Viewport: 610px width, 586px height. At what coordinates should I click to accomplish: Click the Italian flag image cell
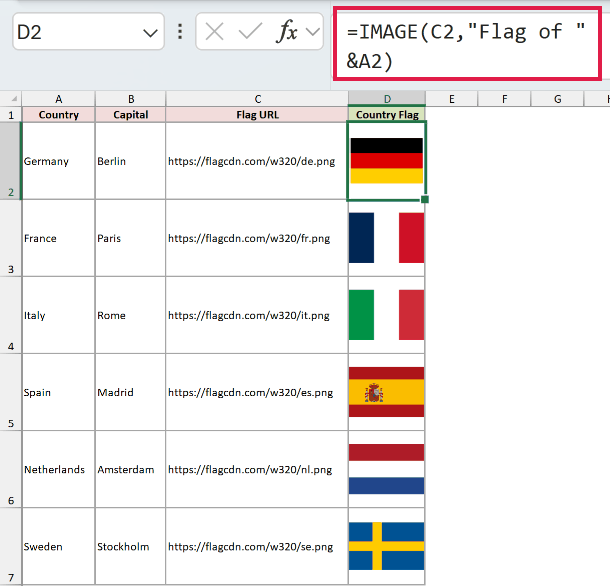point(387,315)
